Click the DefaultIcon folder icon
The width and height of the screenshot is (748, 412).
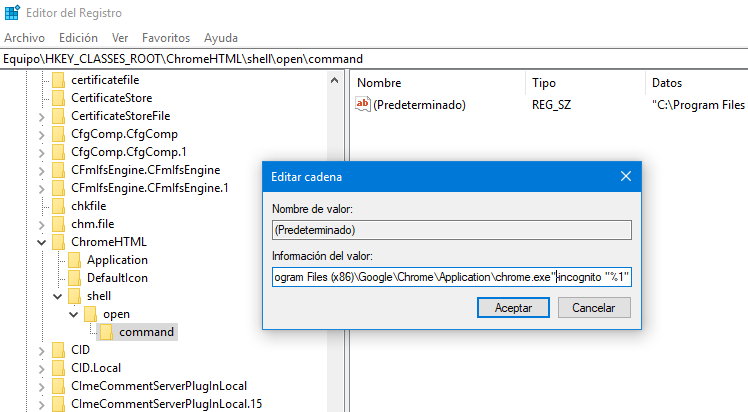click(74, 278)
